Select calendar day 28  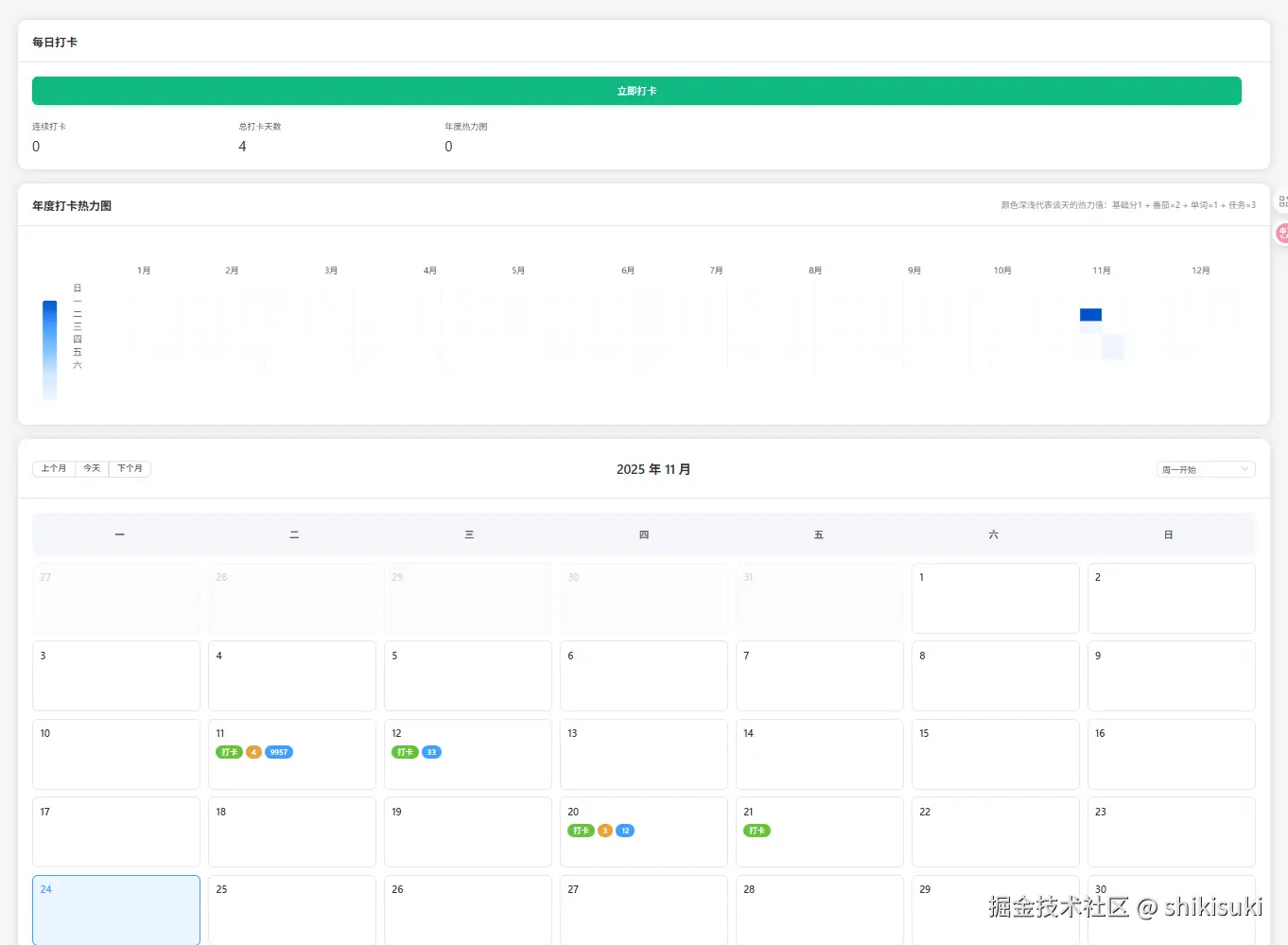(x=820, y=910)
